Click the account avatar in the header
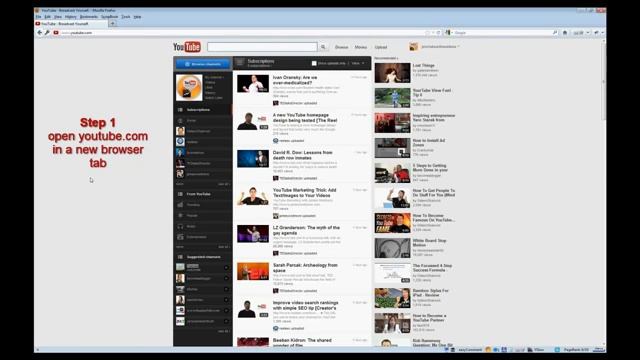The image size is (640, 360). click(413, 47)
